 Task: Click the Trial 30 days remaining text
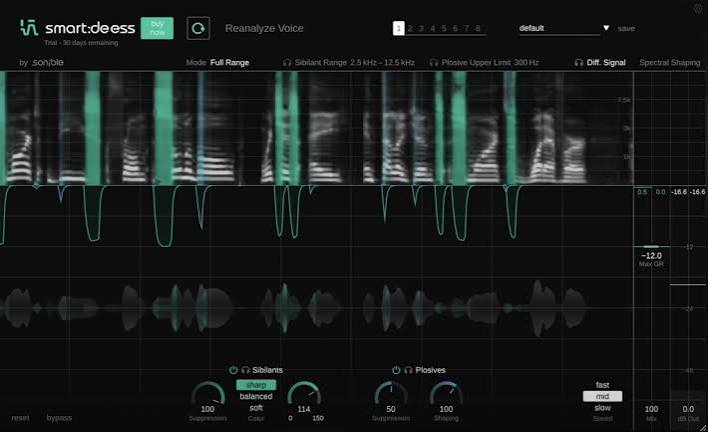click(x=81, y=43)
